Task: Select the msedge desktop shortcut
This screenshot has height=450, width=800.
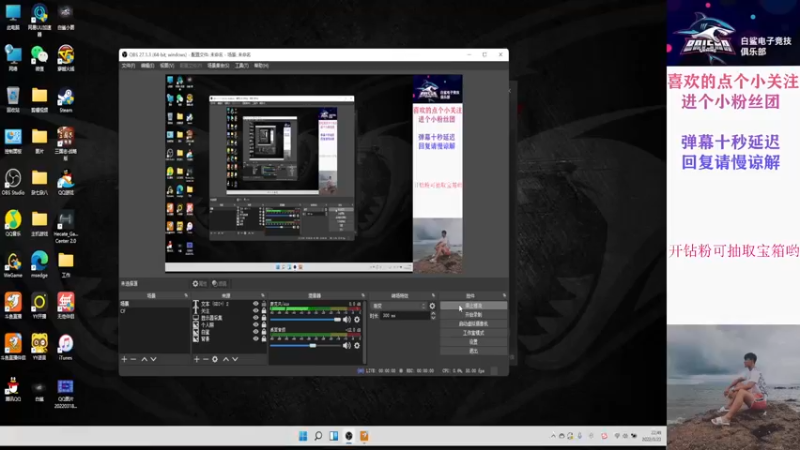Action: coord(39,265)
